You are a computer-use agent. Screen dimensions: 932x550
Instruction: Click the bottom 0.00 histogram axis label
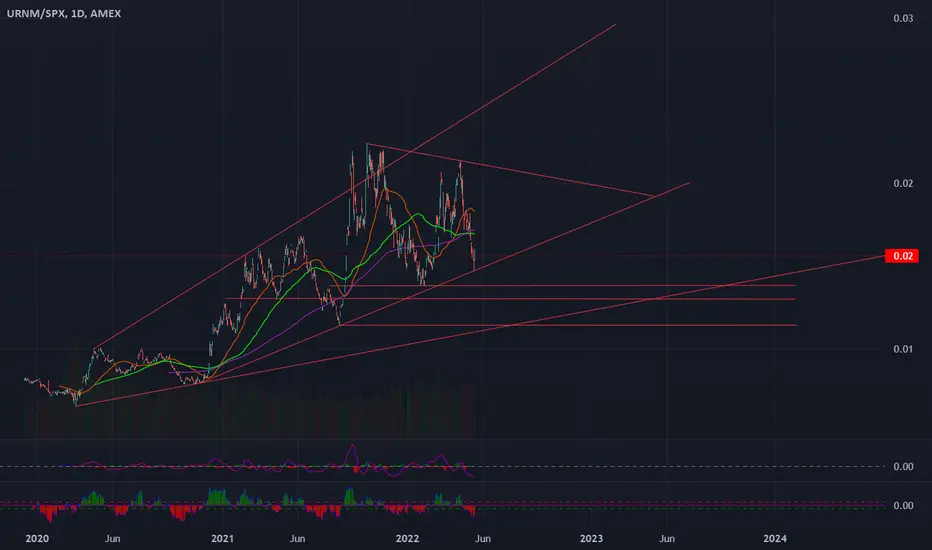(903, 505)
